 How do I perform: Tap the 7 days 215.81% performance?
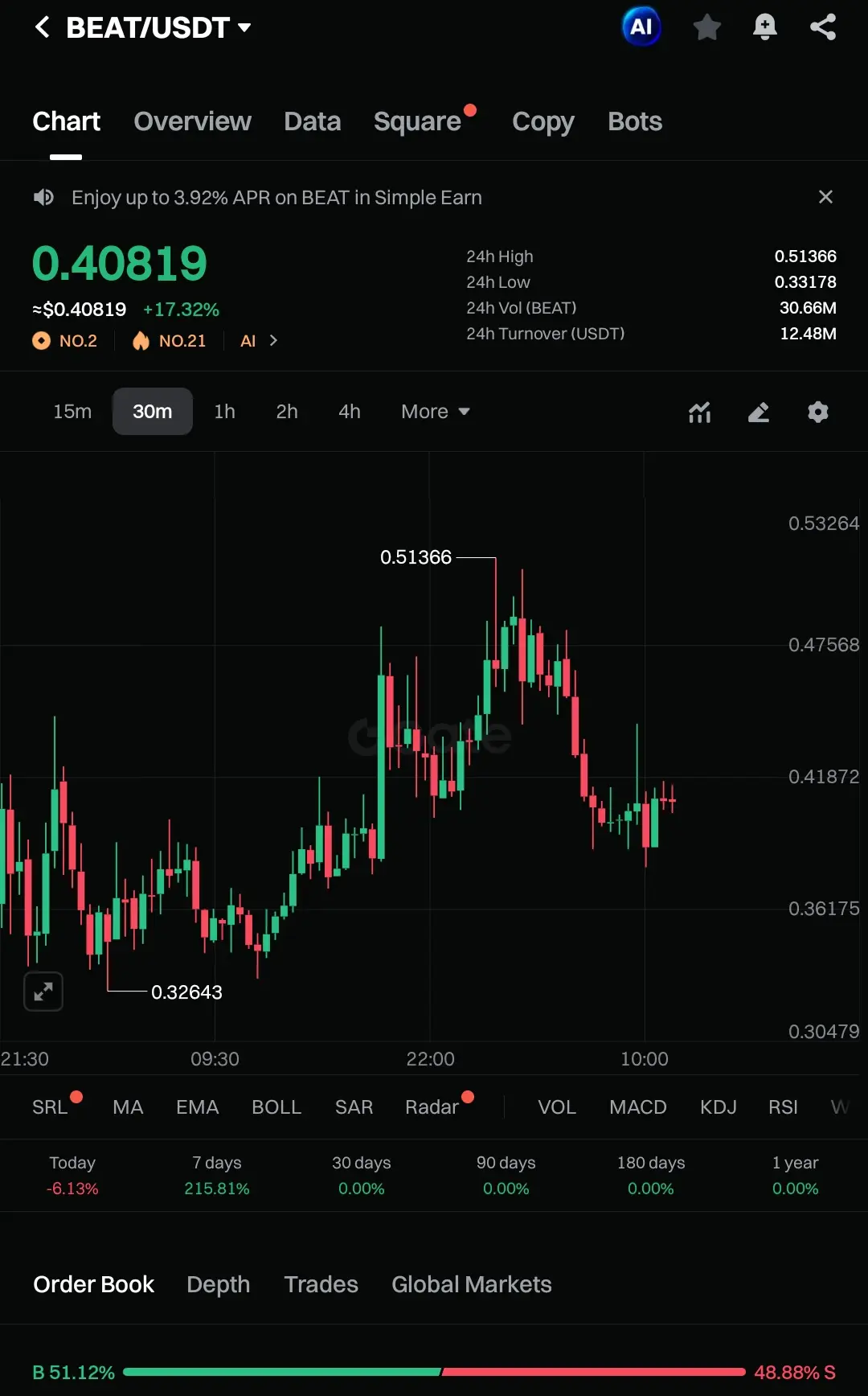click(217, 1175)
